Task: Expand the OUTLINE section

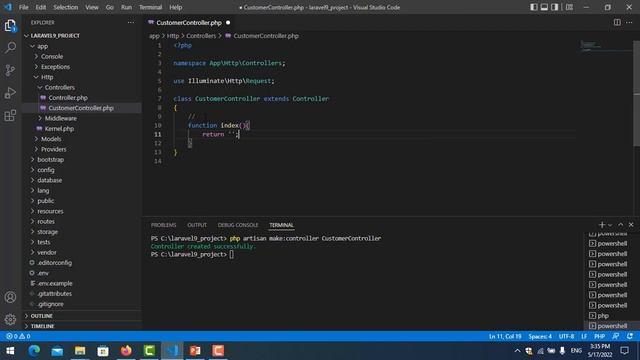Action: 42,316
